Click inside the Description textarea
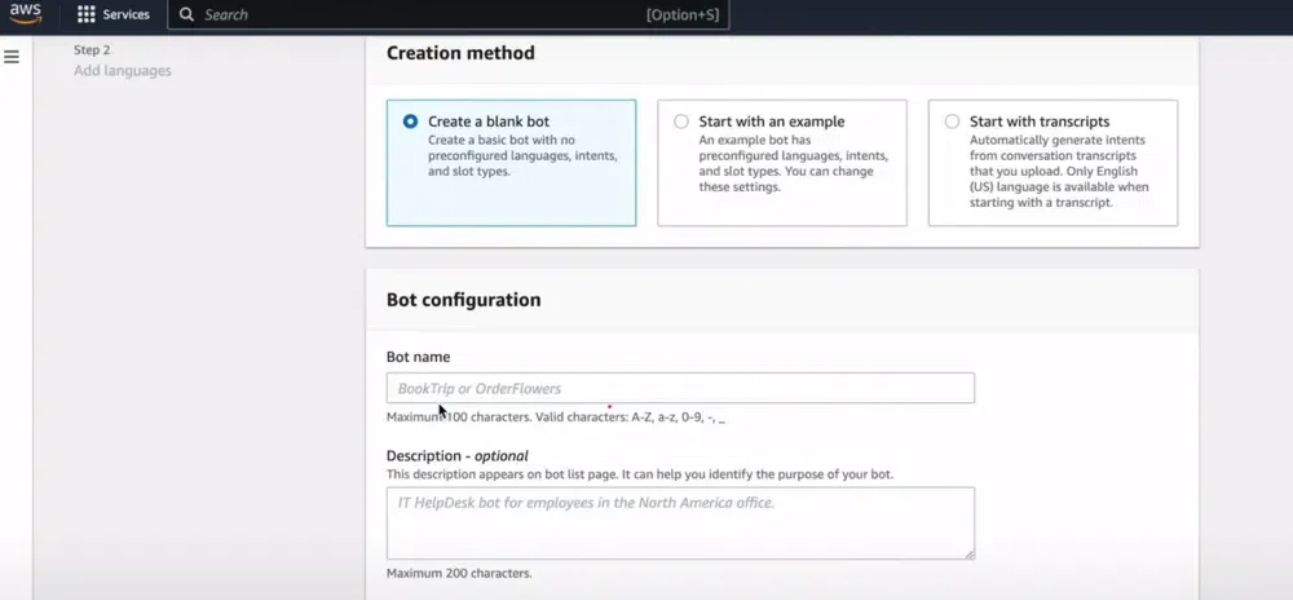 tap(680, 520)
